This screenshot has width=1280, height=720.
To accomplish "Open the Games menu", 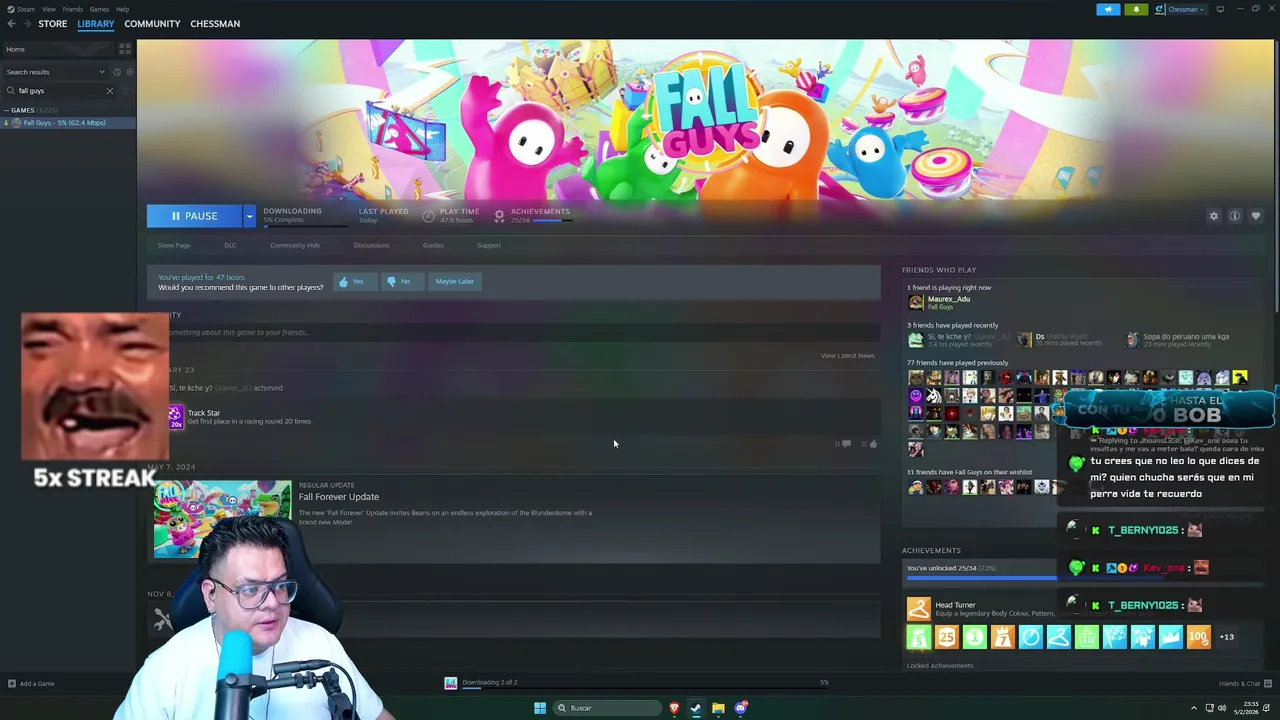I will (x=99, y=9).
